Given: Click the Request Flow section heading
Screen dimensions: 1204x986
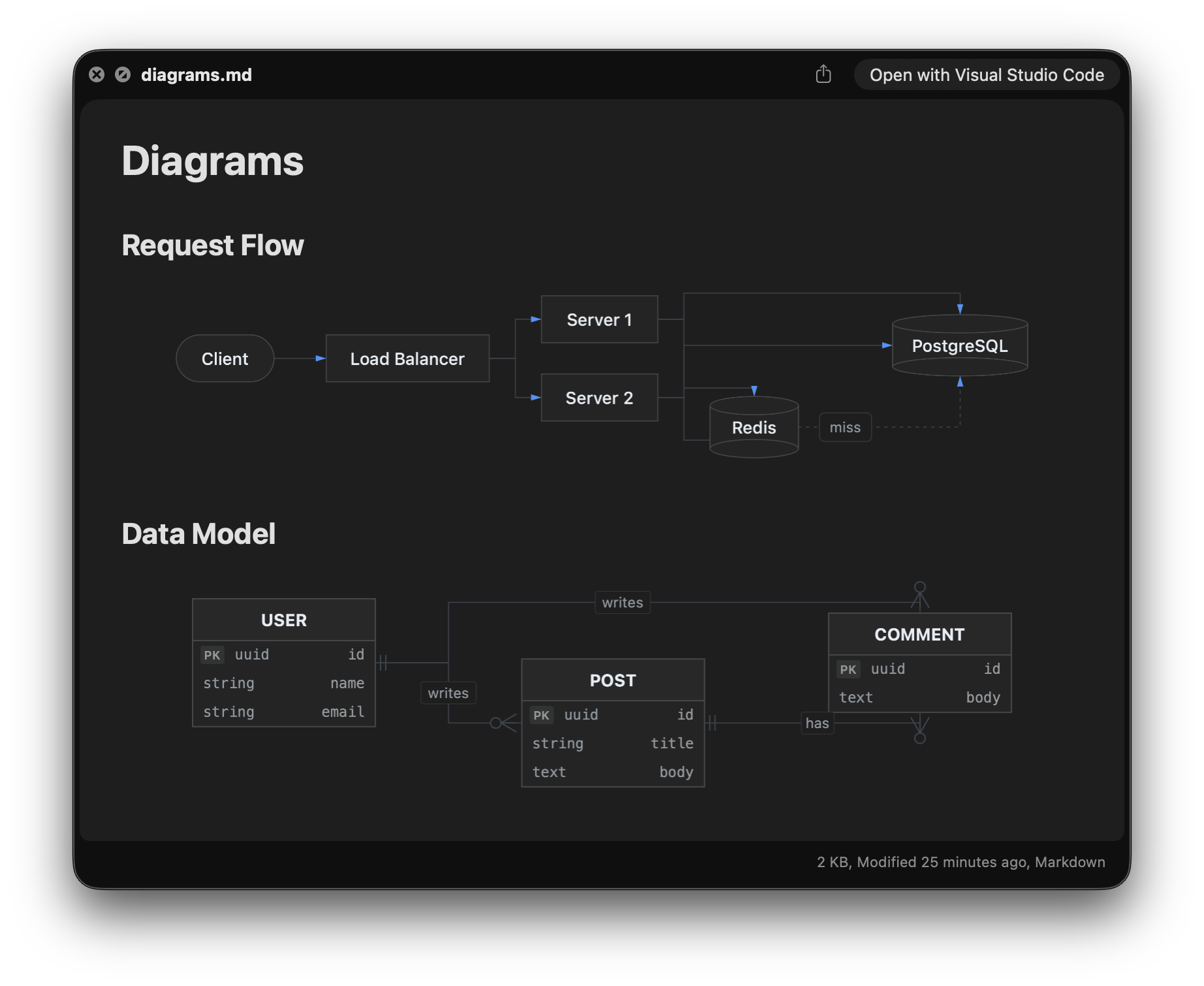Looking at the screenshot, I should (212, 245).
